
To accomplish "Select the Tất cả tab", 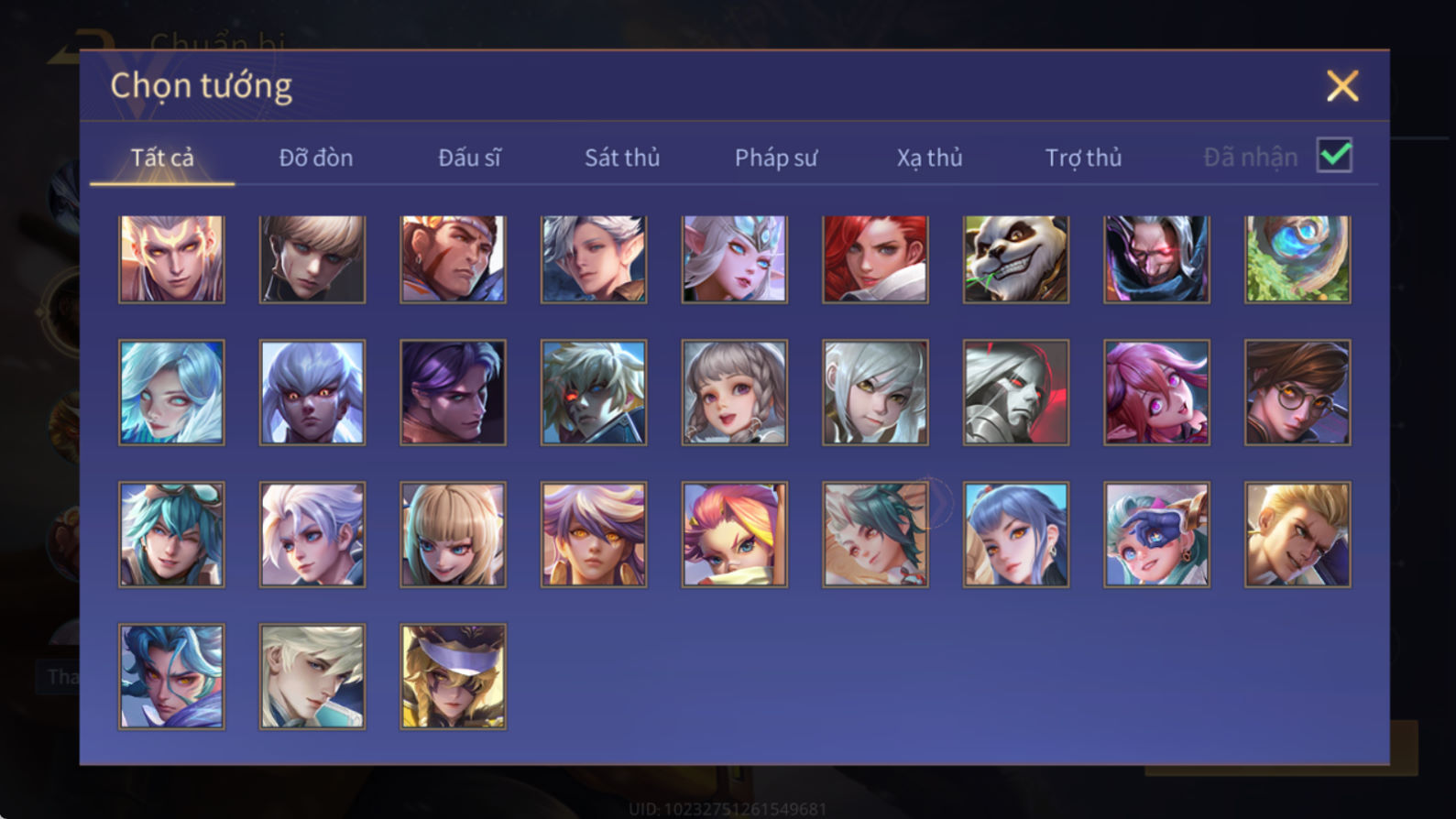I will pos(162,158).
